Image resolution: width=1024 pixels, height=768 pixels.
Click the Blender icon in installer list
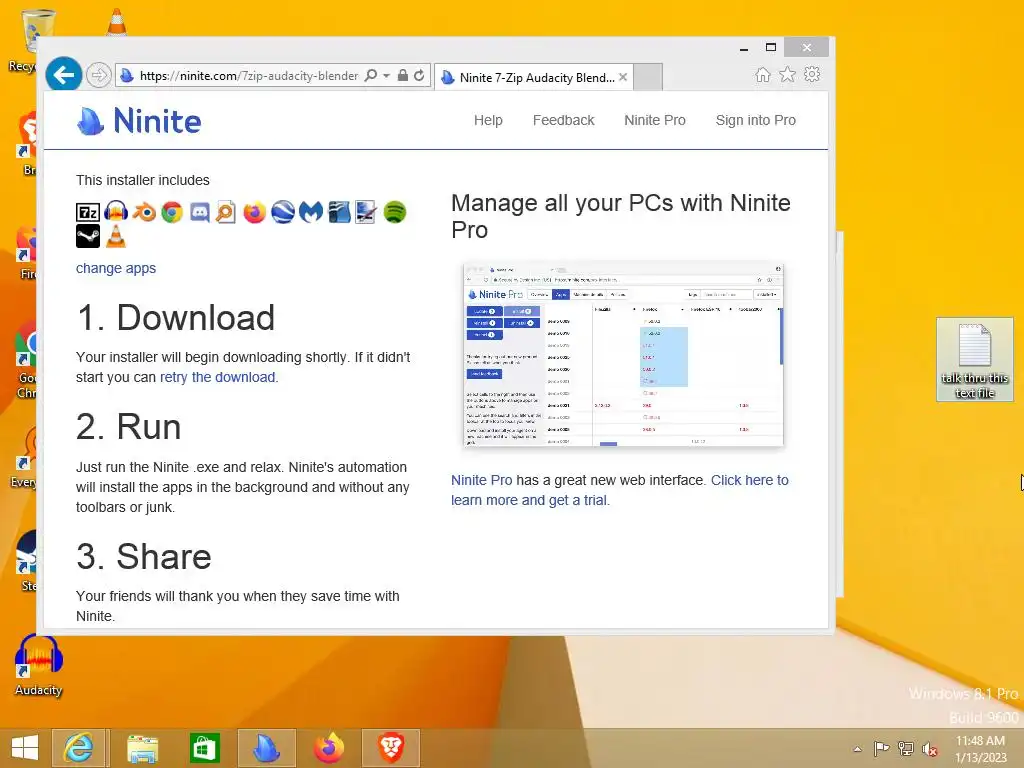click(x=144, y=212)
